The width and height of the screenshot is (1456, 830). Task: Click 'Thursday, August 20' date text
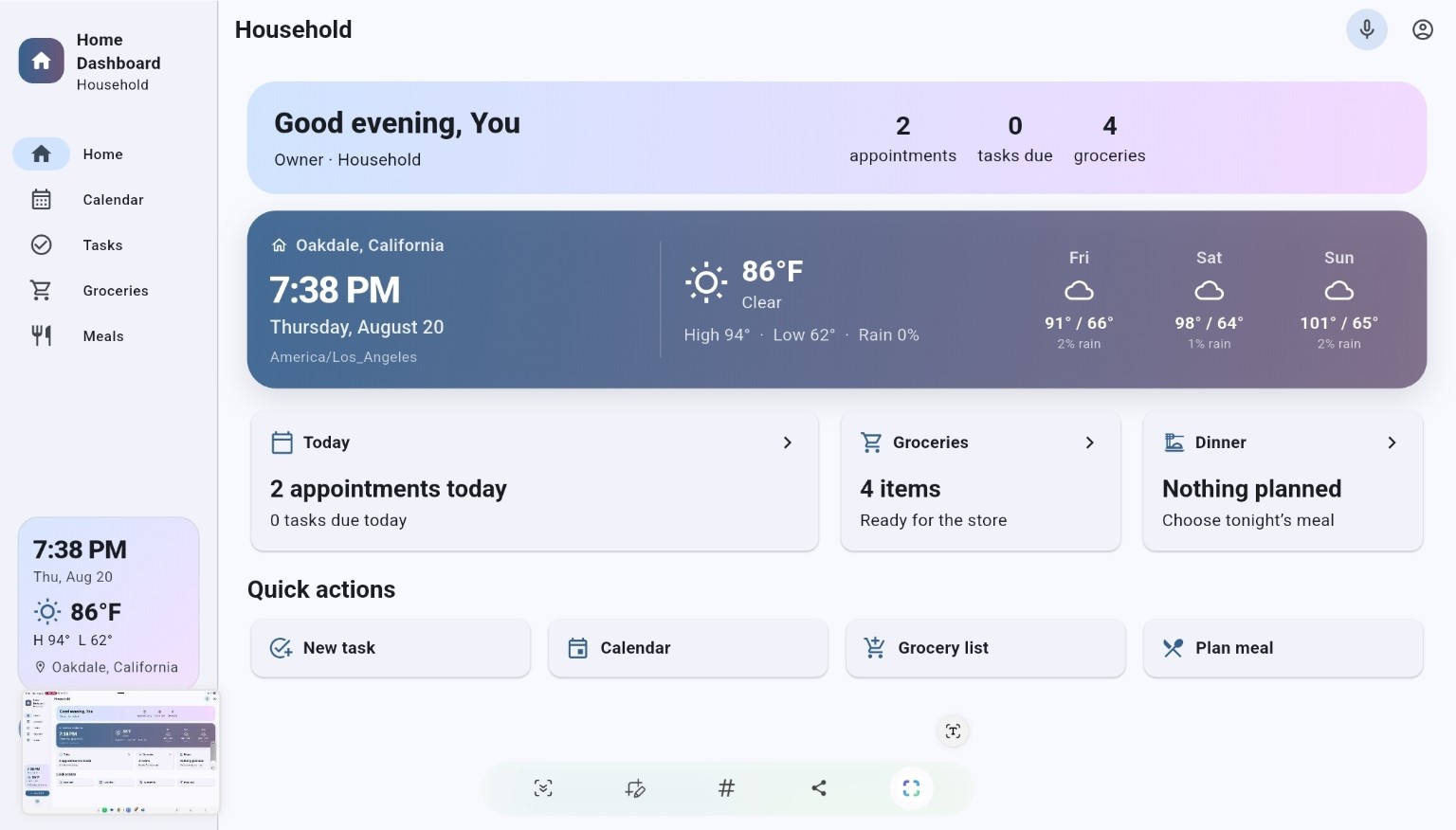click(x=356, y=327)
